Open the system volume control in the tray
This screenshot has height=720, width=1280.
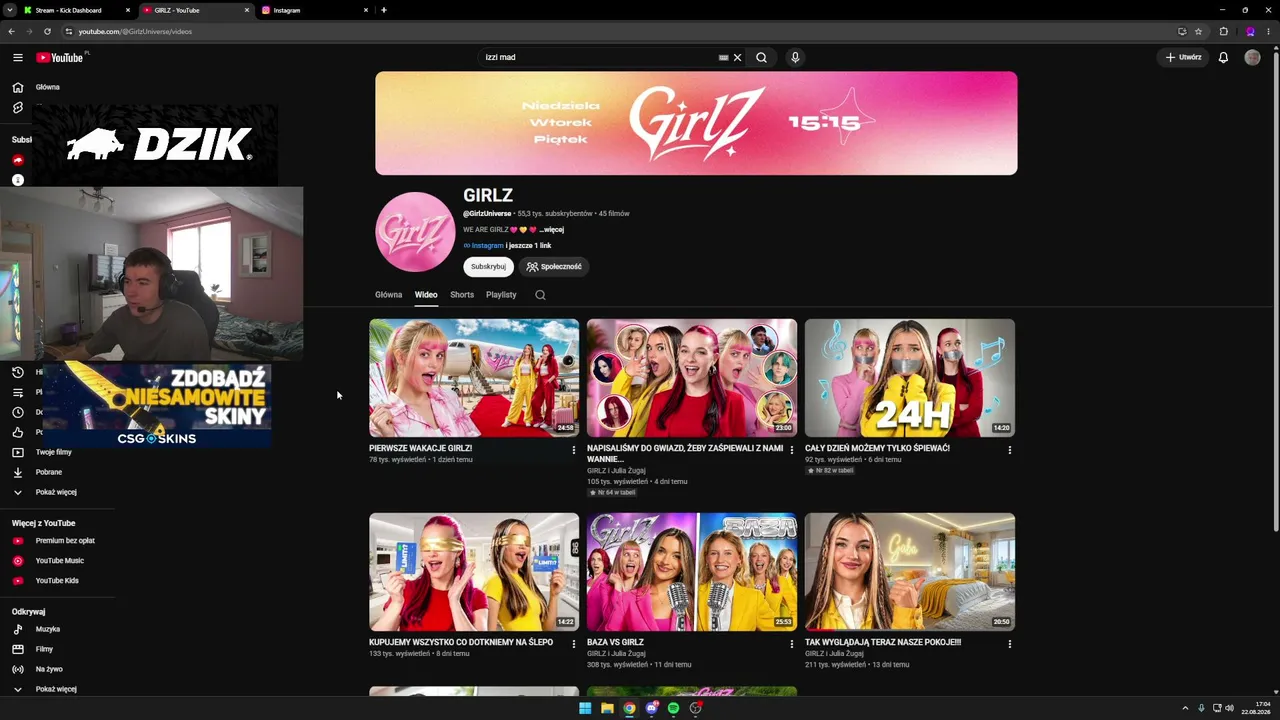click(1229, 708)
